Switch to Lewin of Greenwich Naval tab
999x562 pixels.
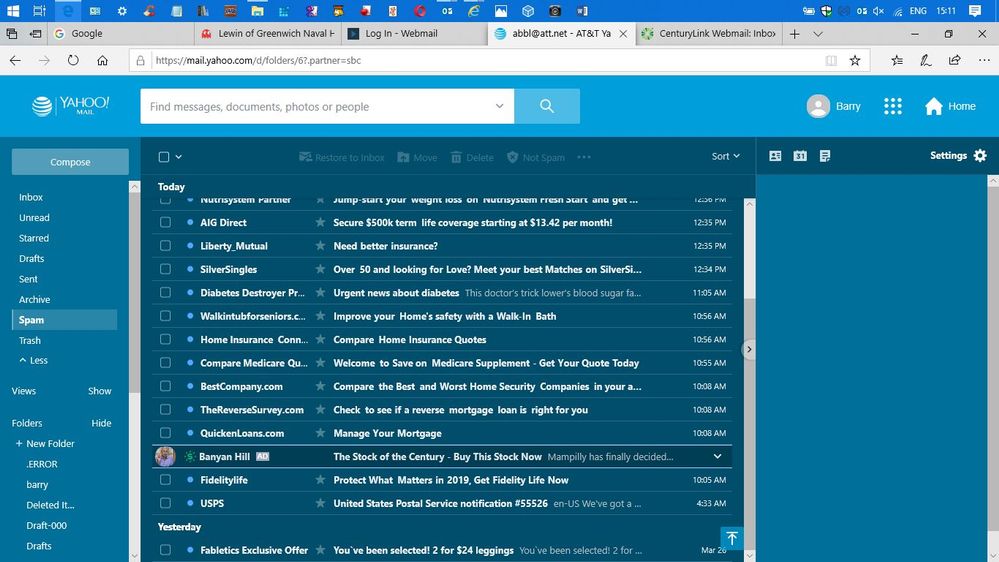click(x=268, y=34)
